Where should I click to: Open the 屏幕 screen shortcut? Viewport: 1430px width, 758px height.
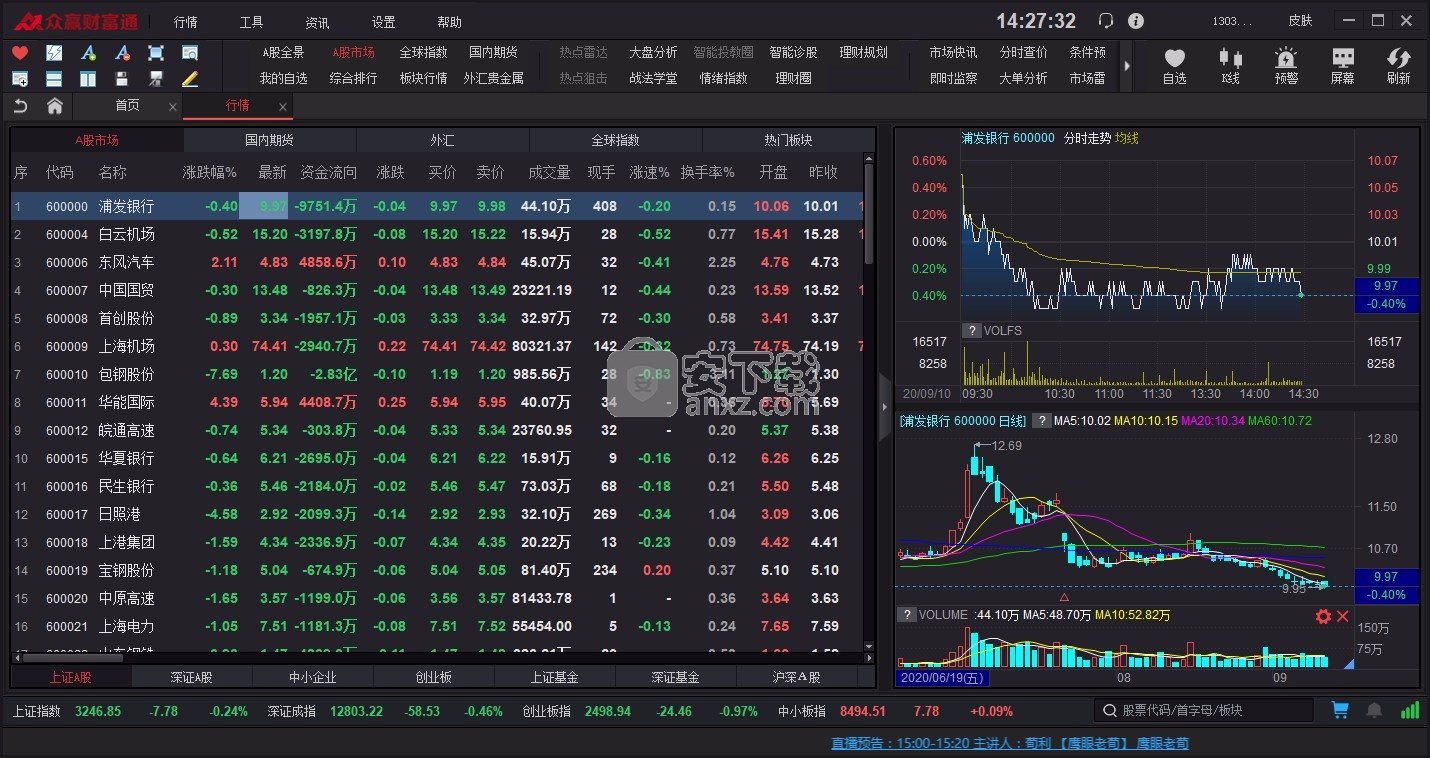[x=1342, y=66]
